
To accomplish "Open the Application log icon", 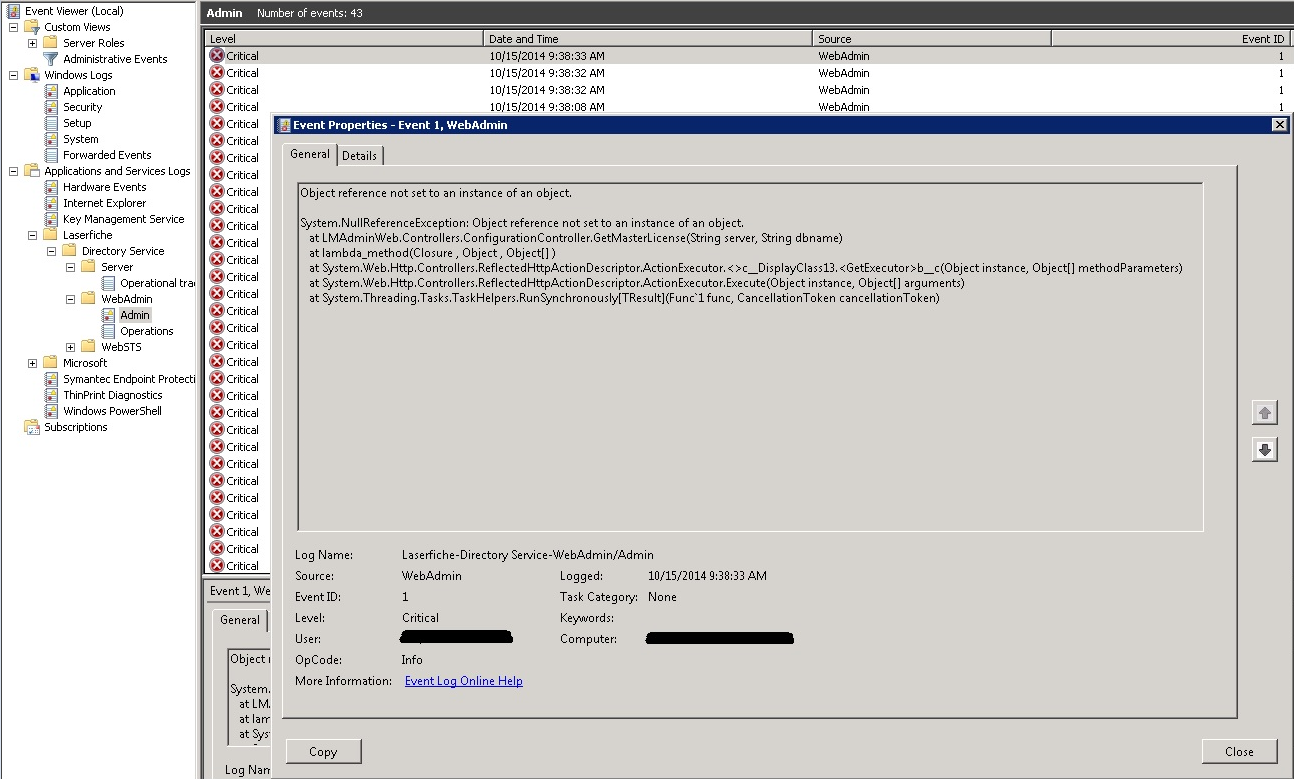I will coord(51,91).
